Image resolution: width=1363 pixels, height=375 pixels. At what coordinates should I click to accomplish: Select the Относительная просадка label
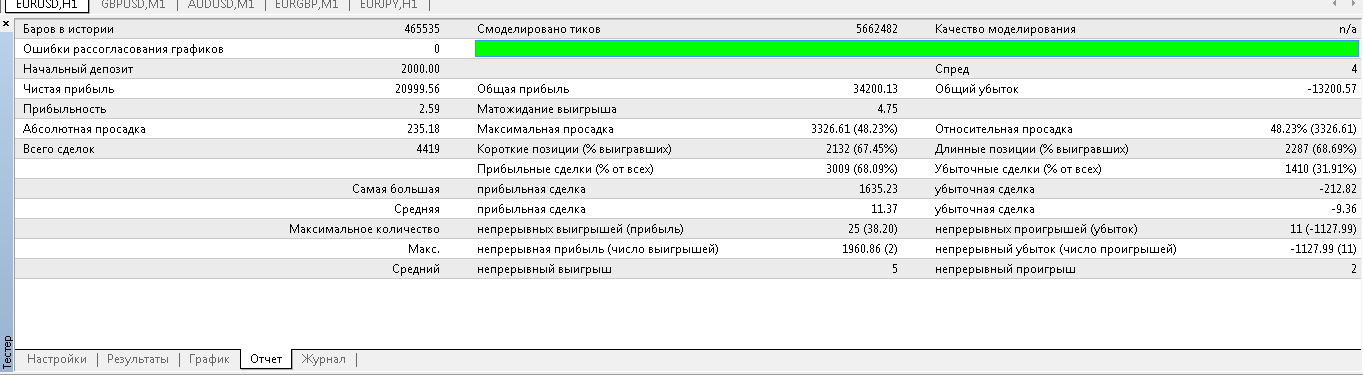[x=1003, y=129]
